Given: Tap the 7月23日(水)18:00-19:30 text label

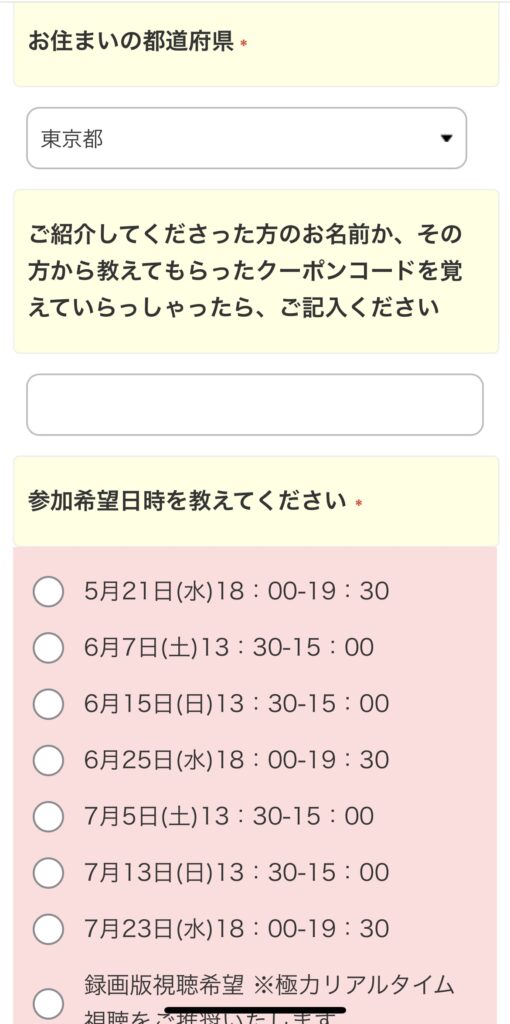Looking at the screenshot, I should pos(236,929).
